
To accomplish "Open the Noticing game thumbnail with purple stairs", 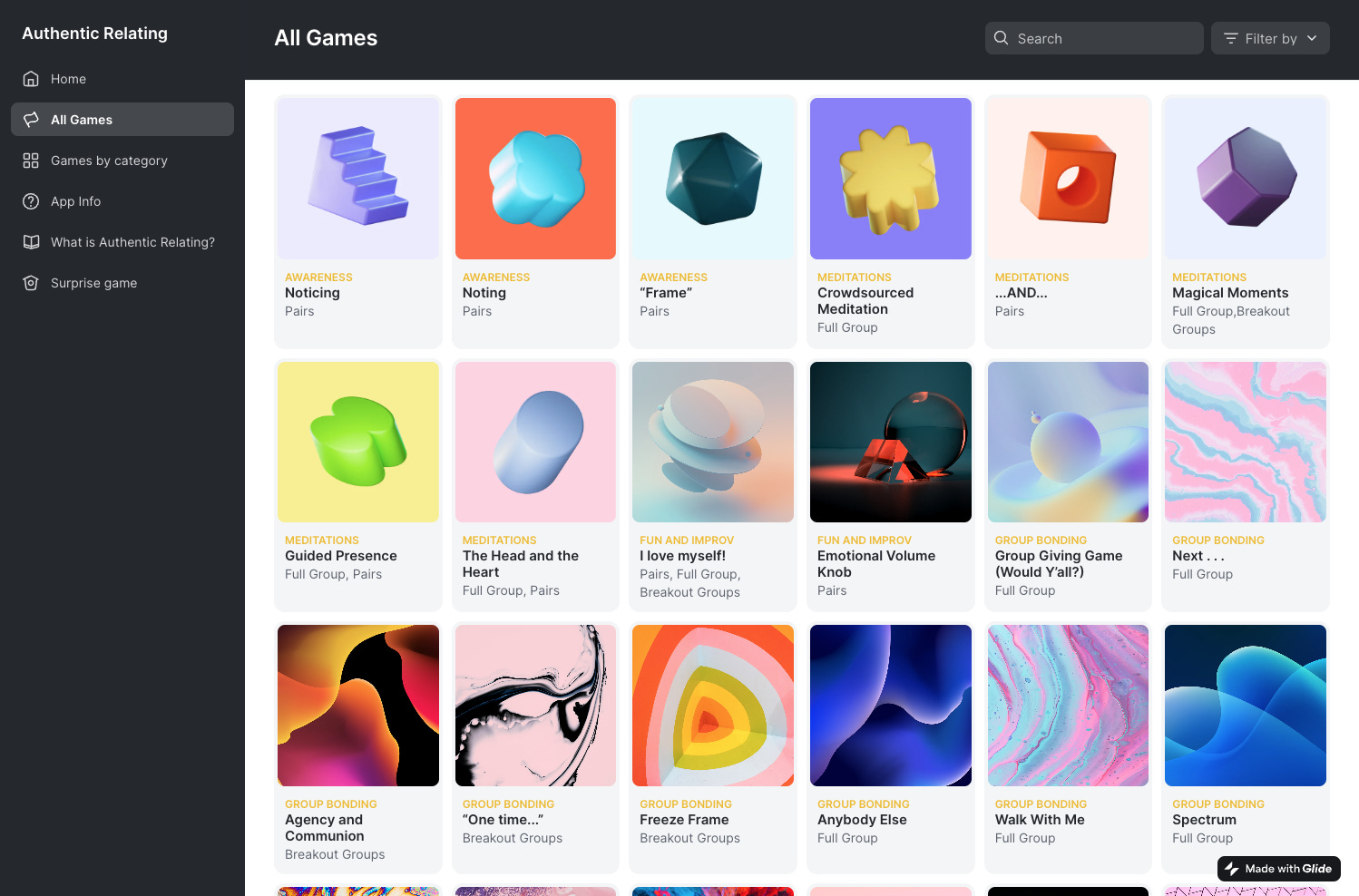I will [x=358, y=179].
